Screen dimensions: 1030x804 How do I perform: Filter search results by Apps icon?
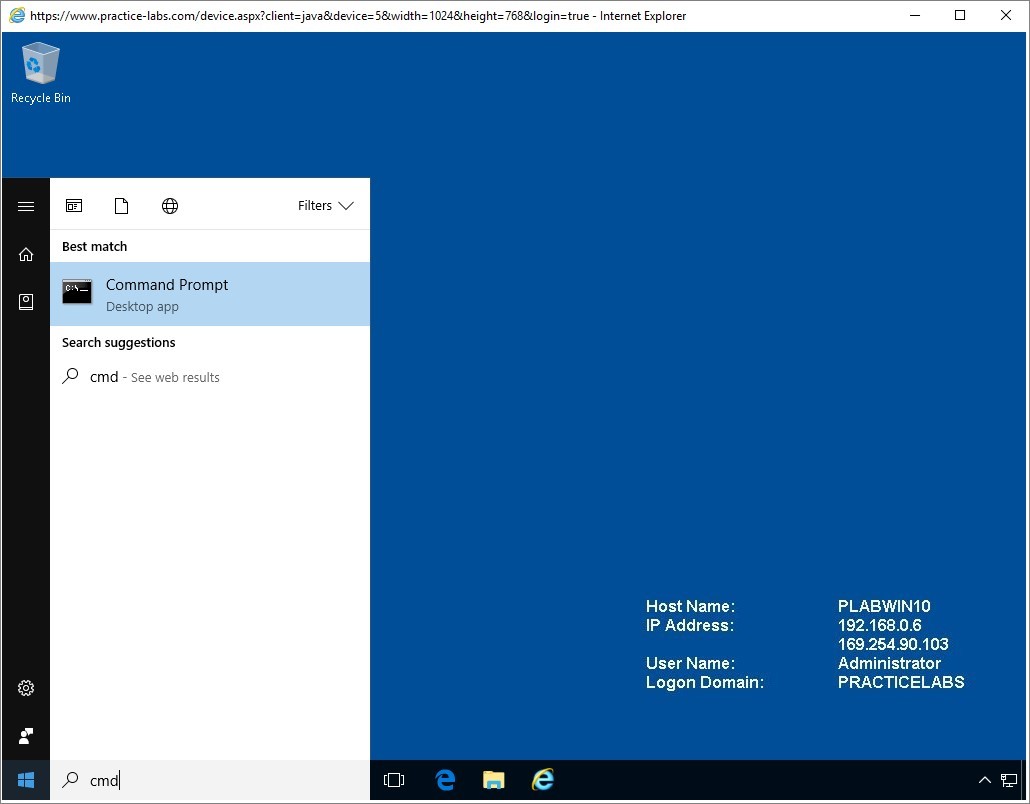click(x=74, y=206)
